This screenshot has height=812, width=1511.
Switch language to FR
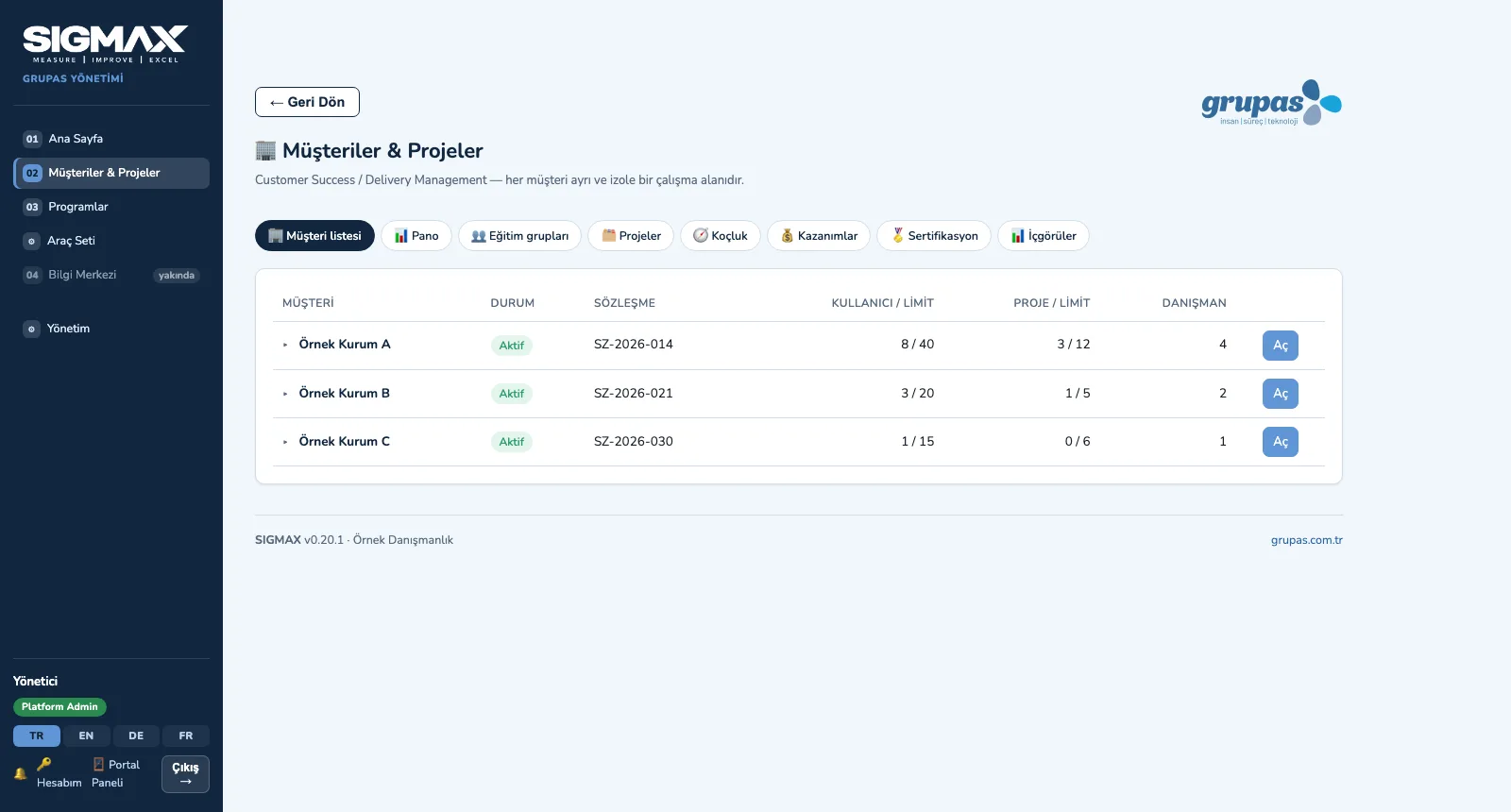coord(186,736)
